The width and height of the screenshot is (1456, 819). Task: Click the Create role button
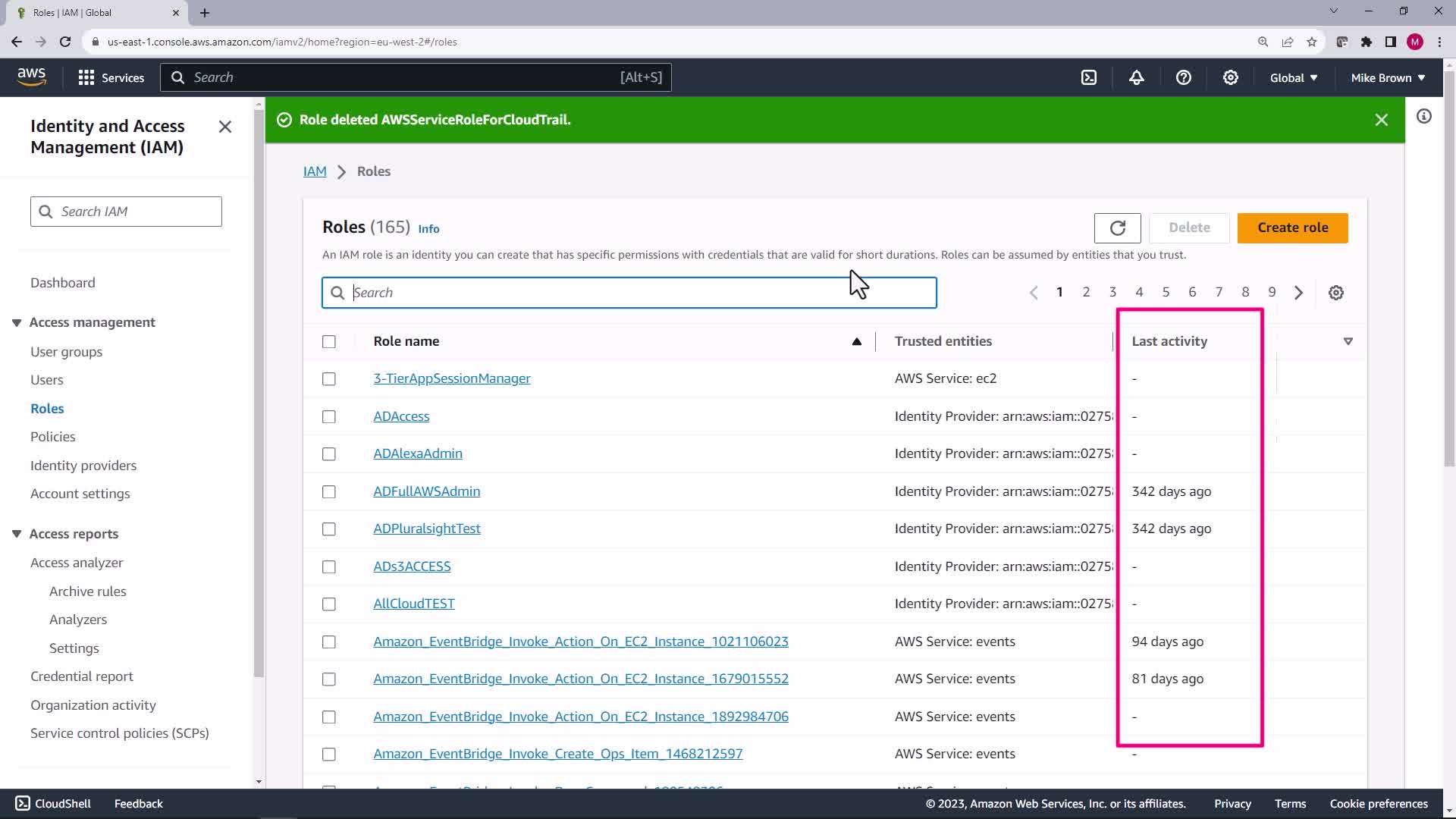[x=1291, y=227]
